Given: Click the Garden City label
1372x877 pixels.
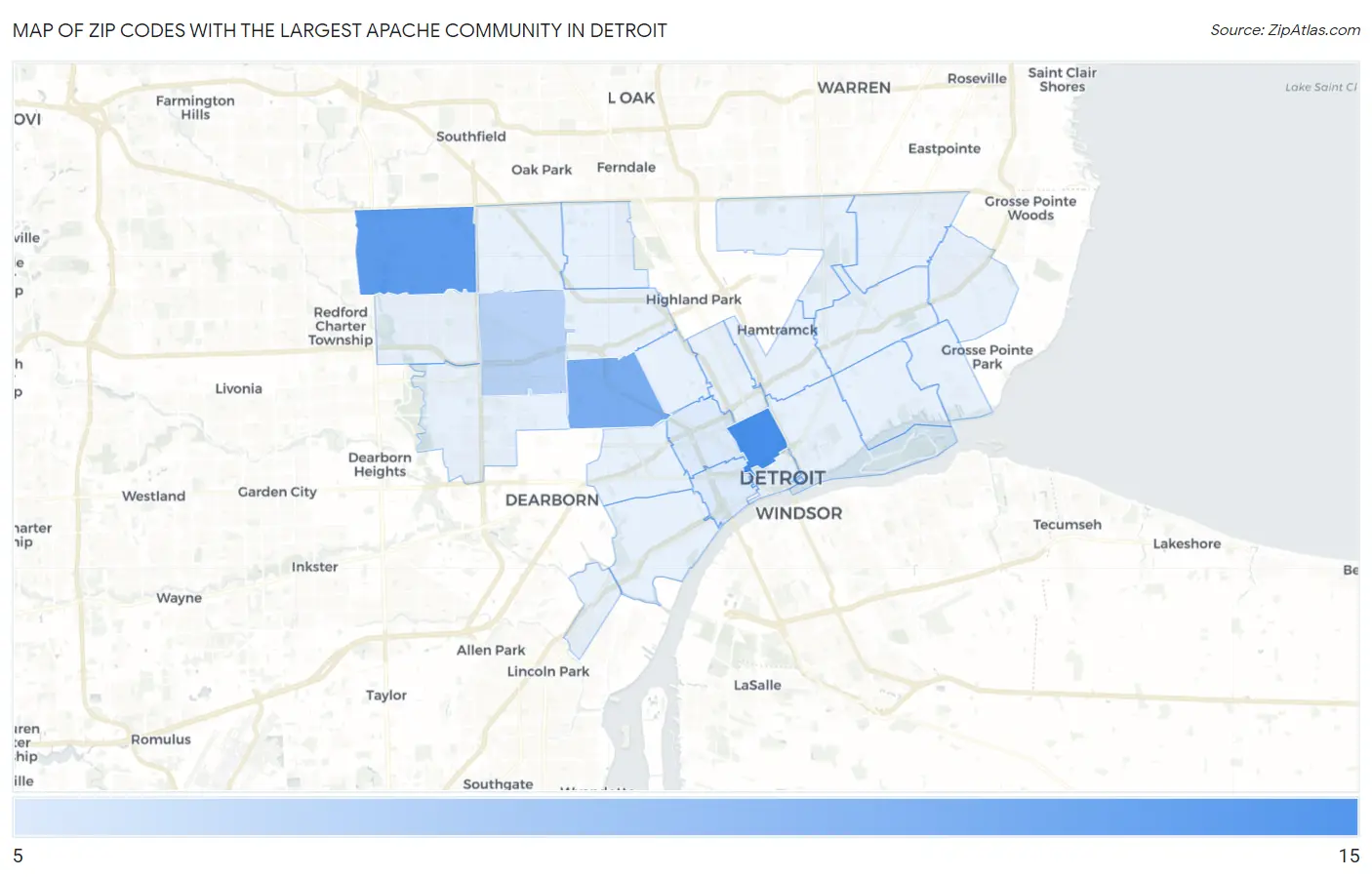Looking at the screenshot, I should [x=277, y=492].
